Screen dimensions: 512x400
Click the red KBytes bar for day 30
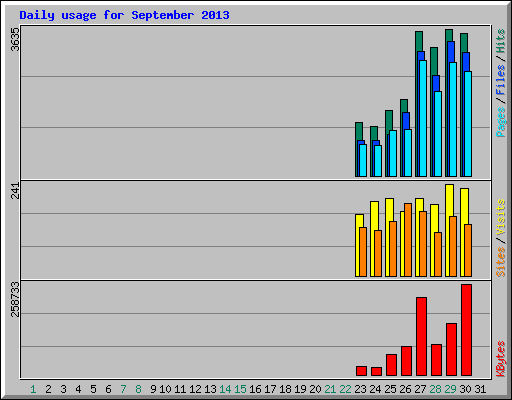[x=466, y=330]
